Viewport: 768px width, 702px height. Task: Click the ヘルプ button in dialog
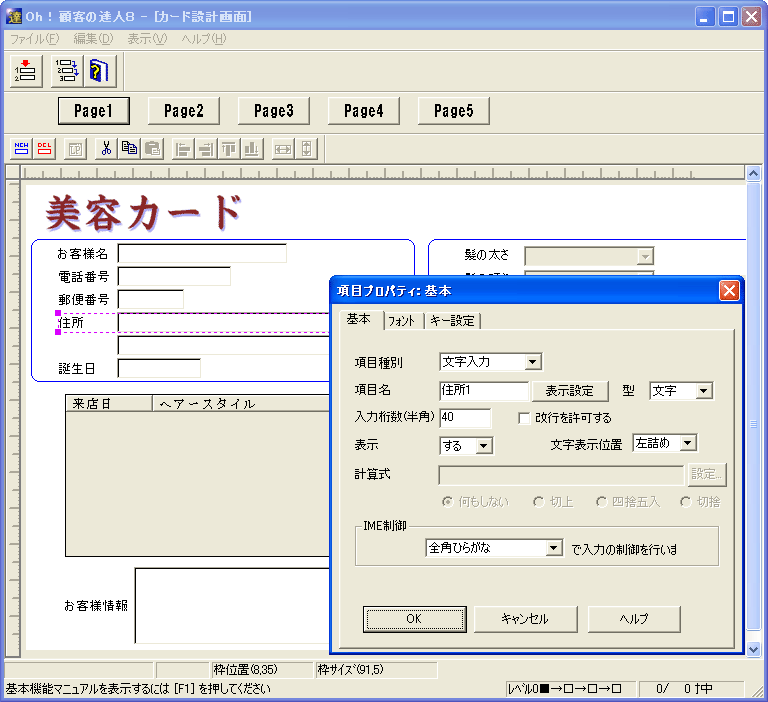(634, 619)
